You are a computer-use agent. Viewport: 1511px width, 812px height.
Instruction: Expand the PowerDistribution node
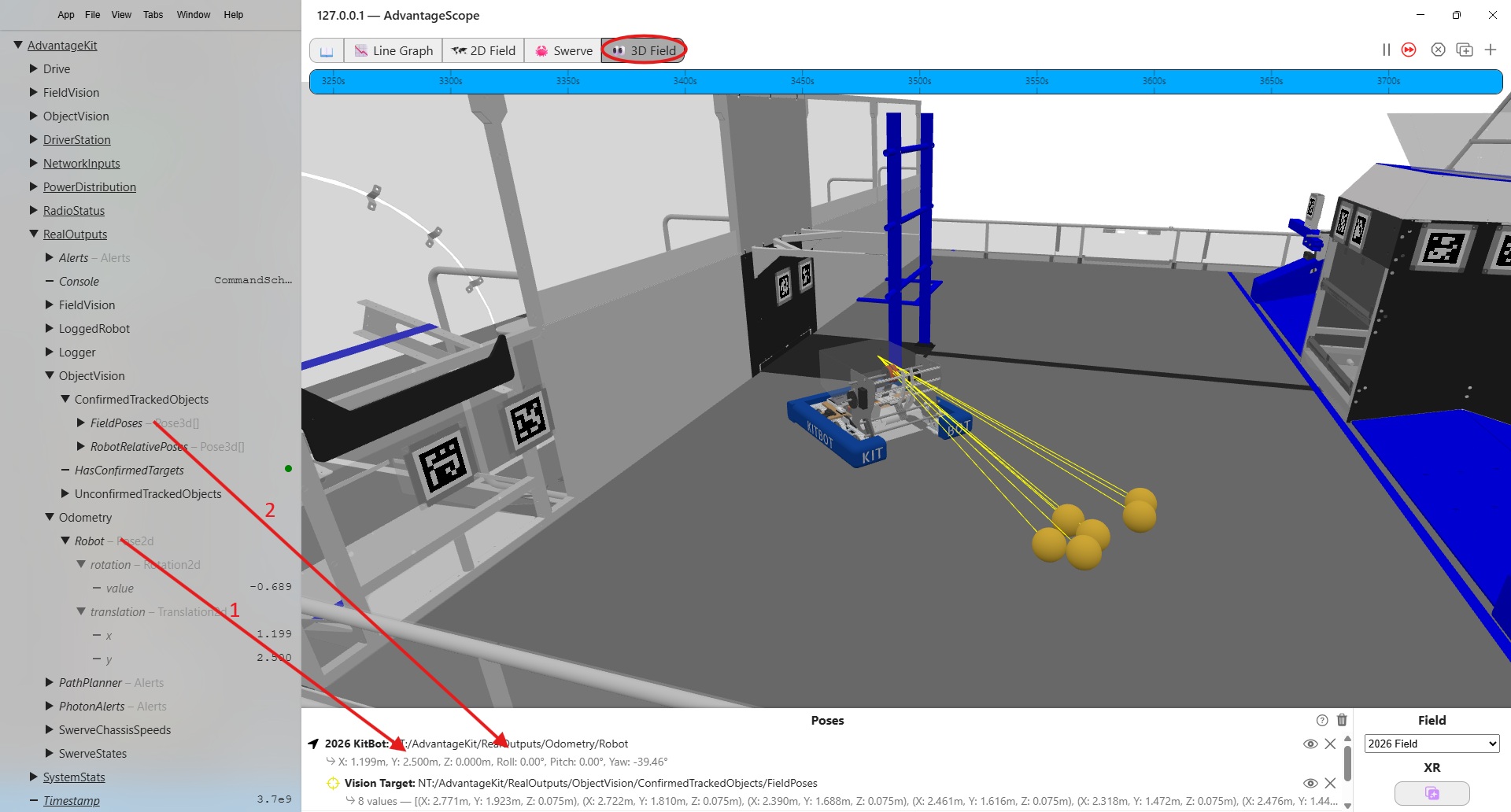pos(34,186)
